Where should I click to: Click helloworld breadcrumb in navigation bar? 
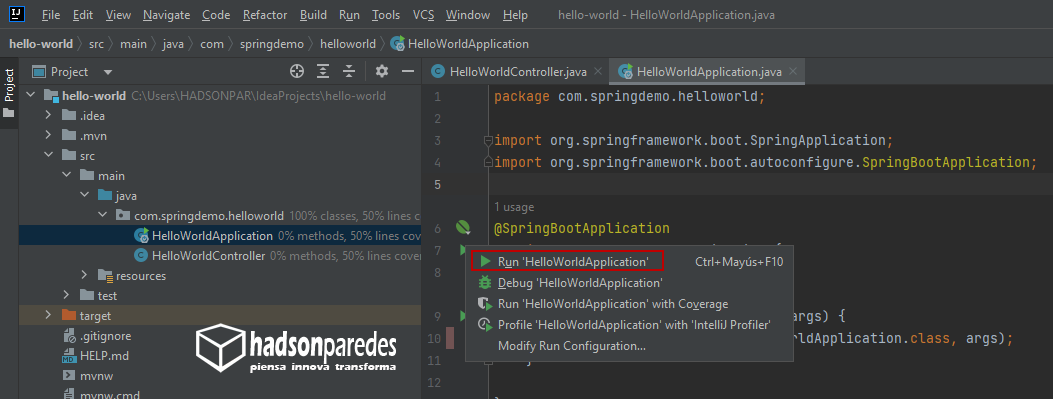coord(348,44)
